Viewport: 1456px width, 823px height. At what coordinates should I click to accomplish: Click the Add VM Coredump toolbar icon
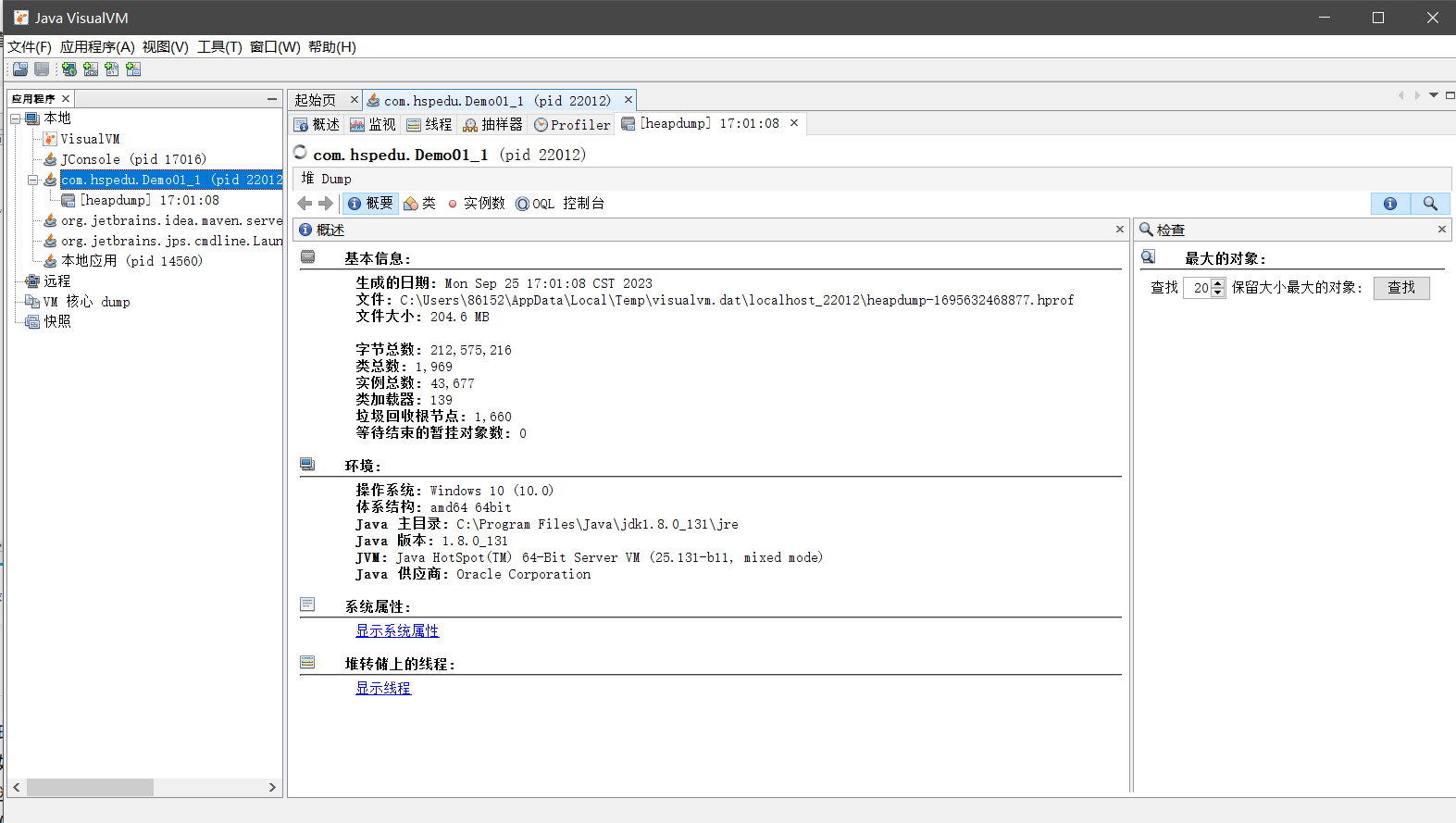(x=112, y=69)
